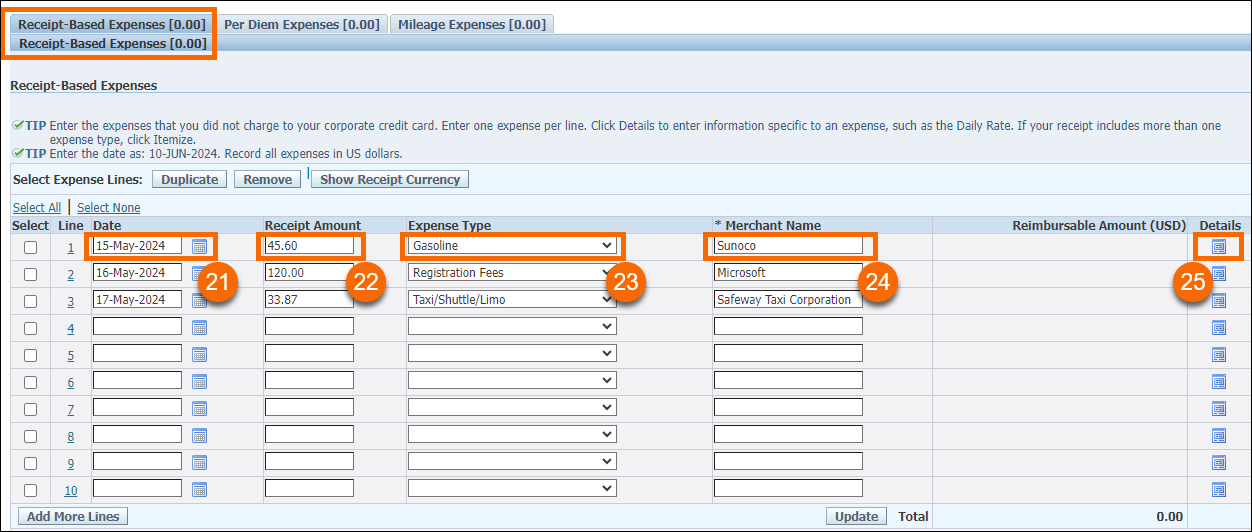Open Details icon for line 5

(x=1218, y=355)
